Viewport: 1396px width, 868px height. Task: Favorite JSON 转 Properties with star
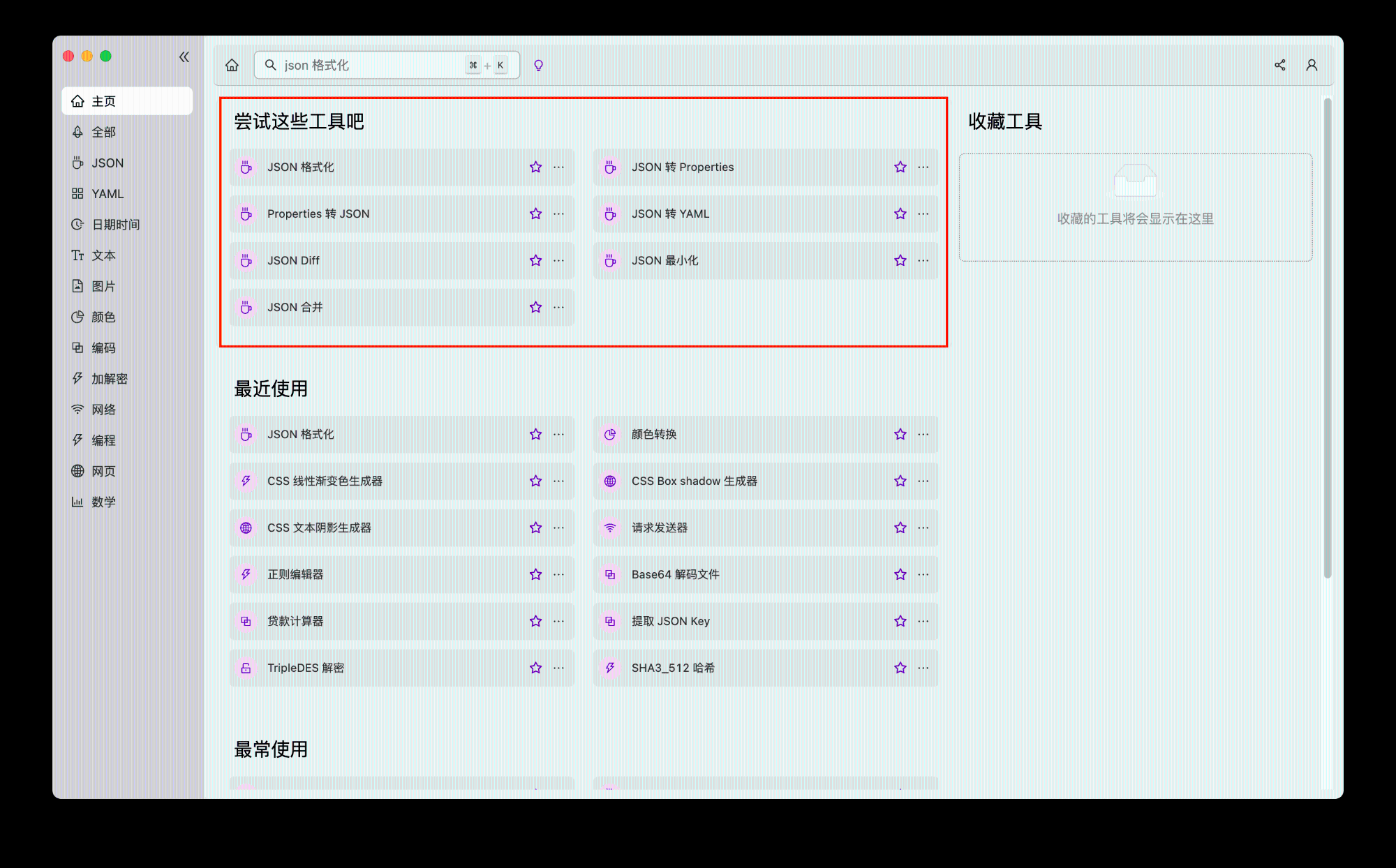tap(900, 167)
